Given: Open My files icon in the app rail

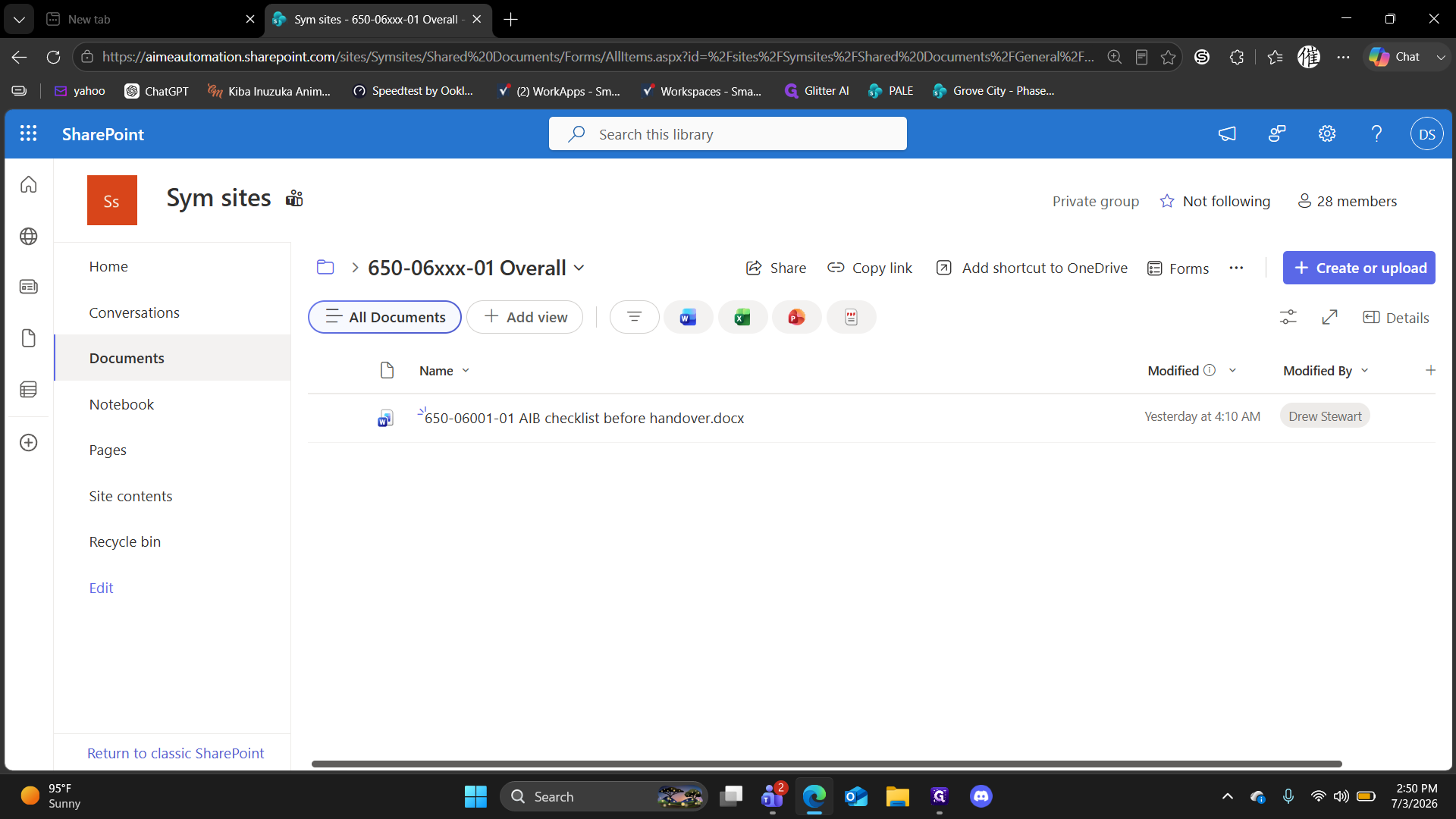Looking at the screenshot, I should tap(29, 338).
